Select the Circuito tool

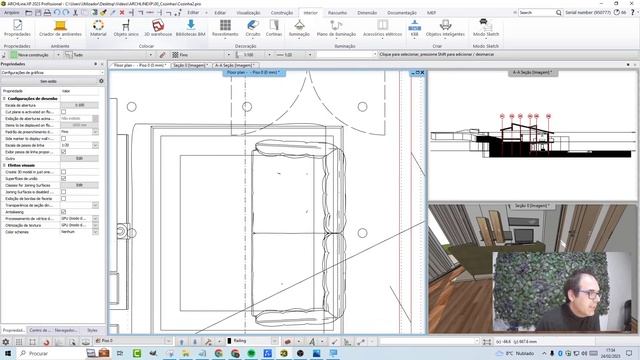253,28
